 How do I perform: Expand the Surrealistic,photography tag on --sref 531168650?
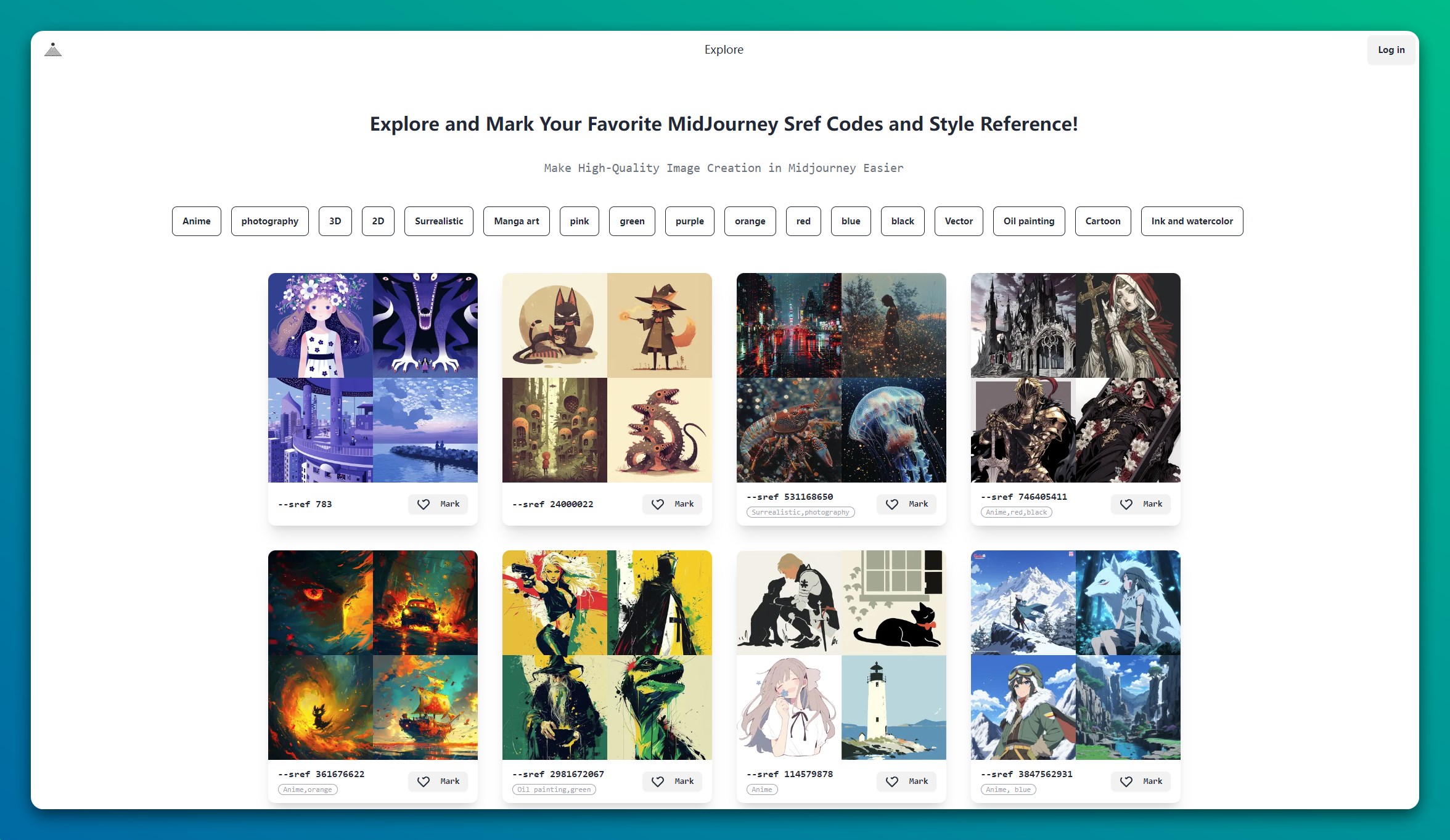click(x=801, y=512)
